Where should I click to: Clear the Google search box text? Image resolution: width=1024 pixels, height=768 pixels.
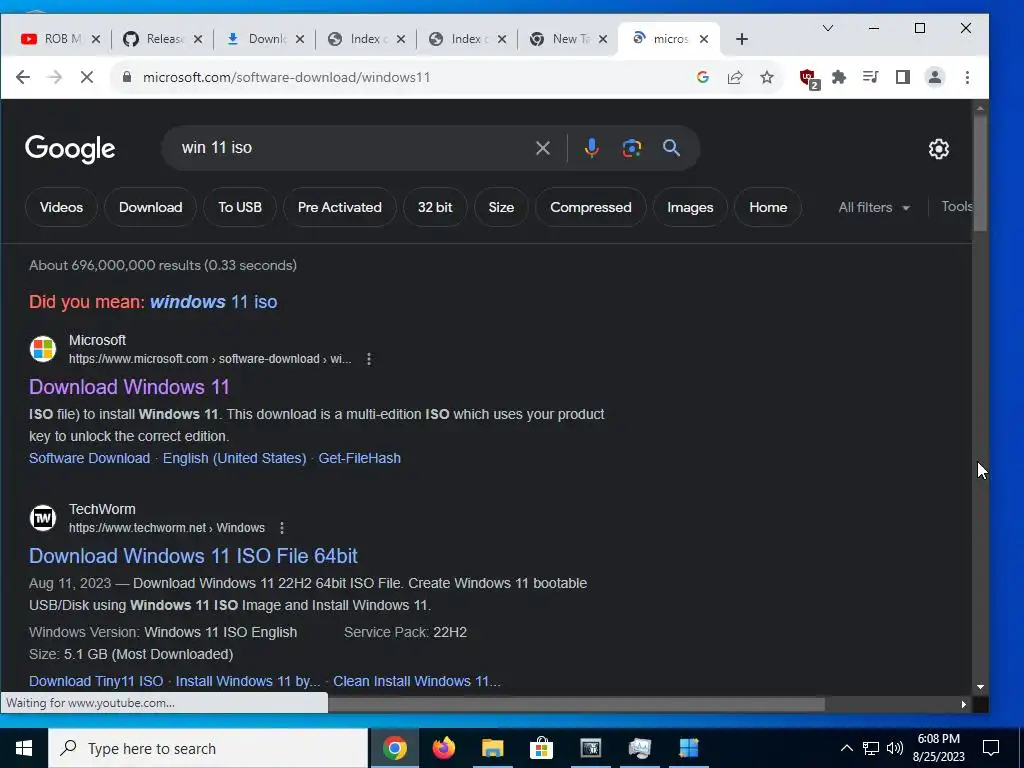click(543, 148)
